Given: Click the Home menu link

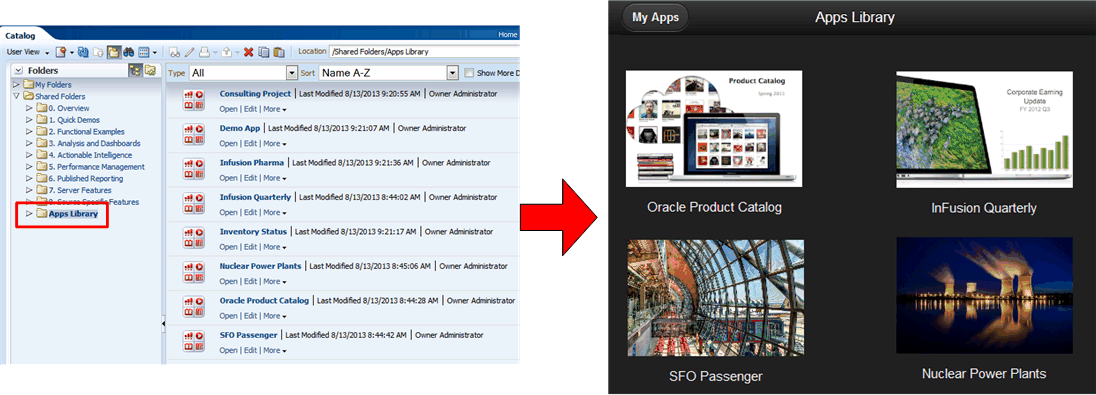Looking at the screenshot, I should (507, 34).
